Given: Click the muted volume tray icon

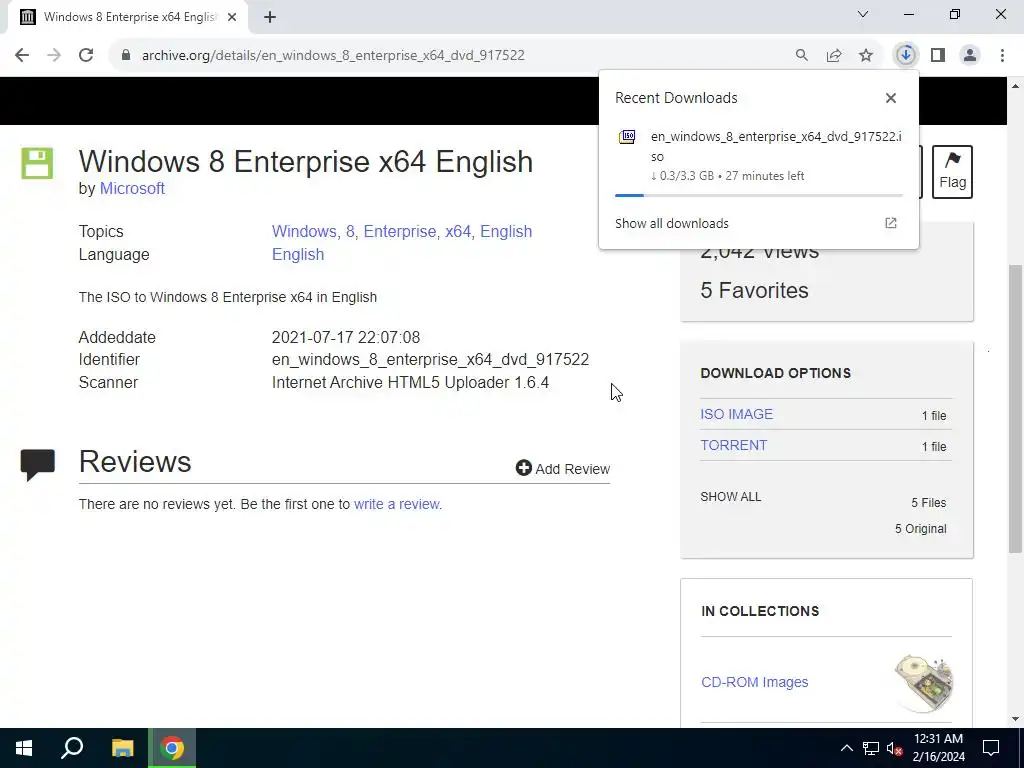Looking at the screenshot, I should coord(895,748).
